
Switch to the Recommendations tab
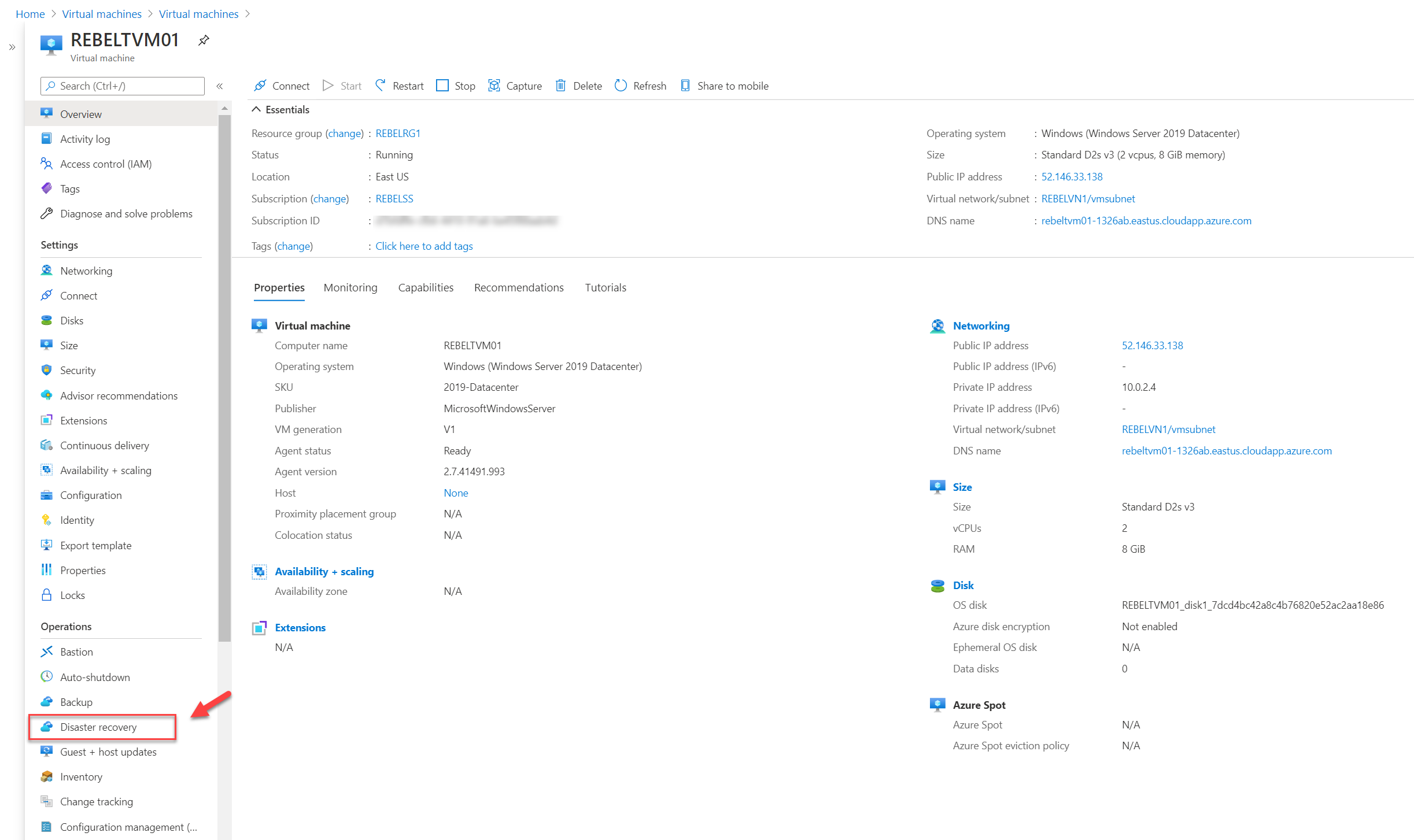tap(519, 287)
